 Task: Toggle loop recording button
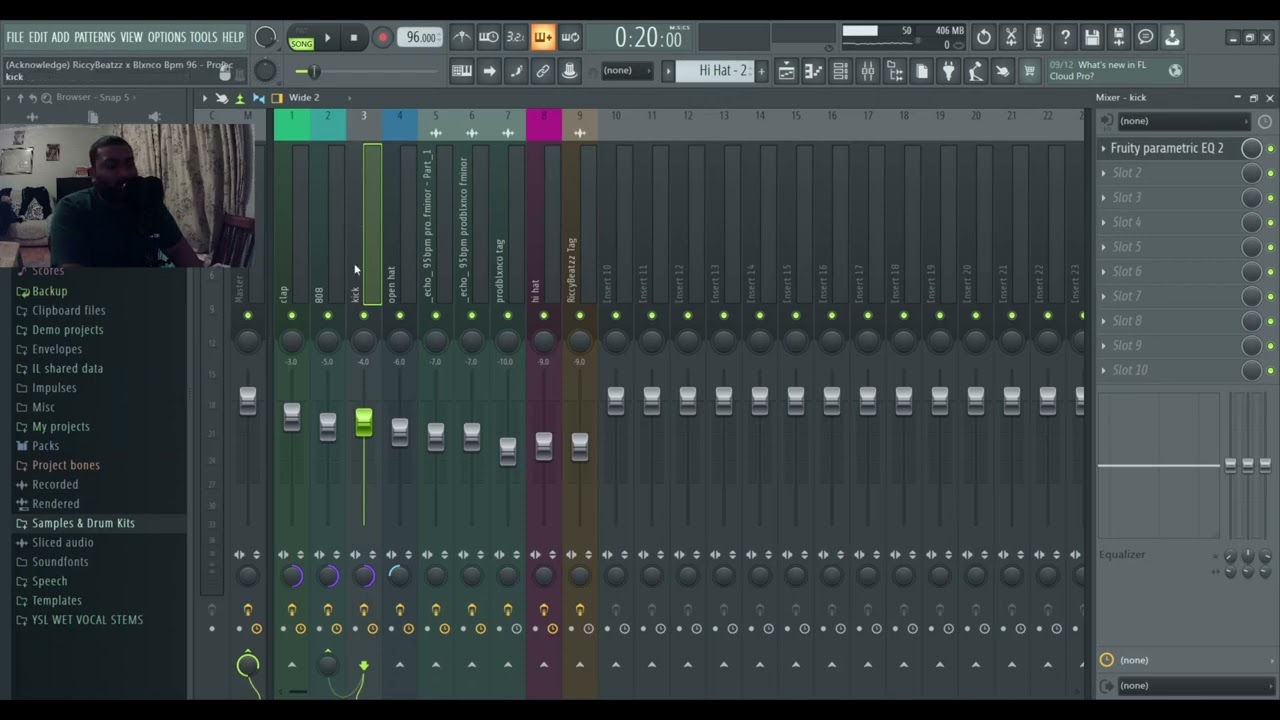[570, 37]
